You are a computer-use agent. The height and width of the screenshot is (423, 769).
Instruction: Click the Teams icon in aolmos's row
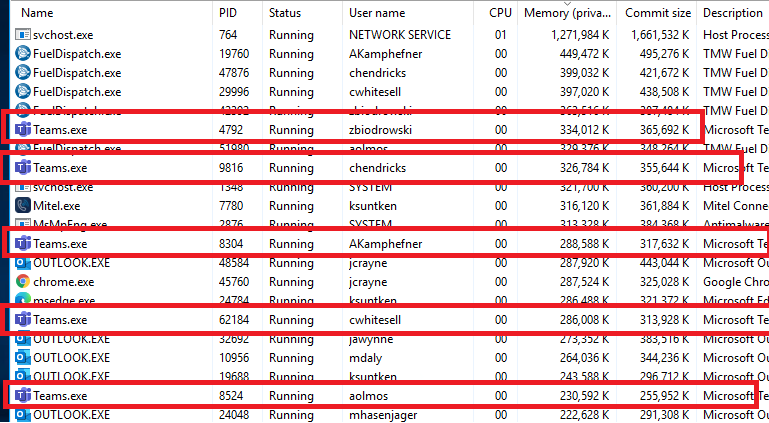23,396
